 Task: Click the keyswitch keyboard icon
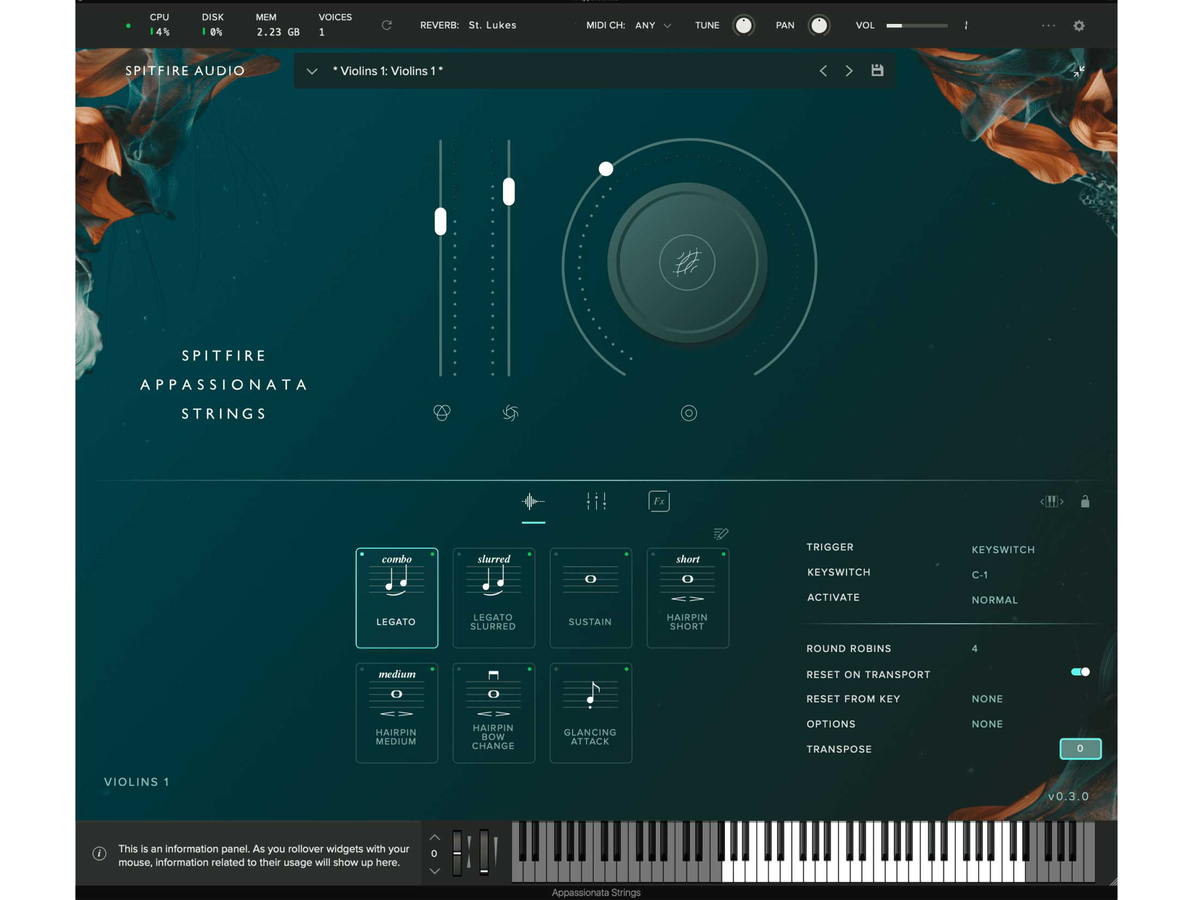[1051, 501]
